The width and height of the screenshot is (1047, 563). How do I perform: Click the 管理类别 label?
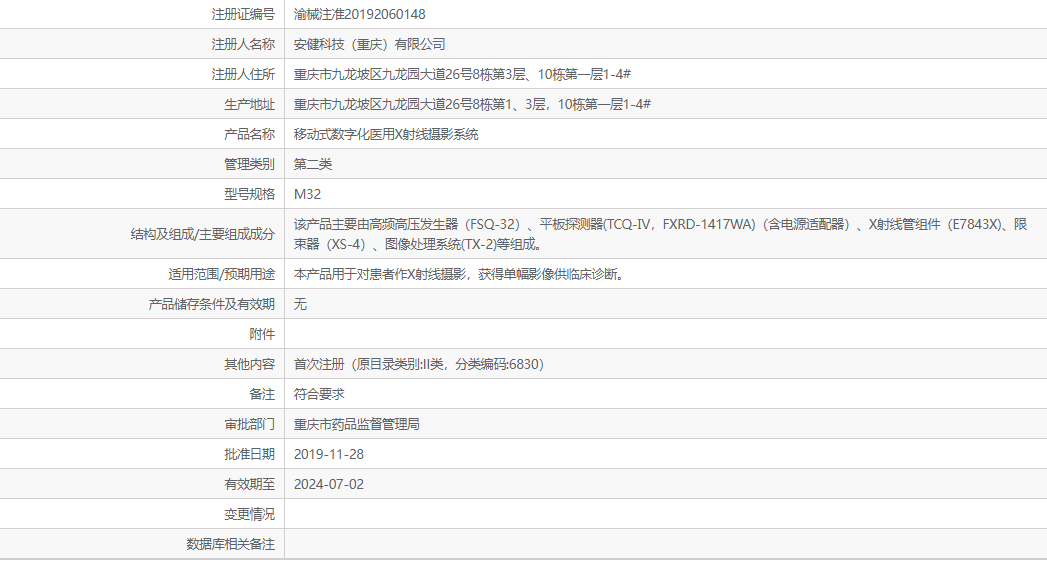[249, 164]
